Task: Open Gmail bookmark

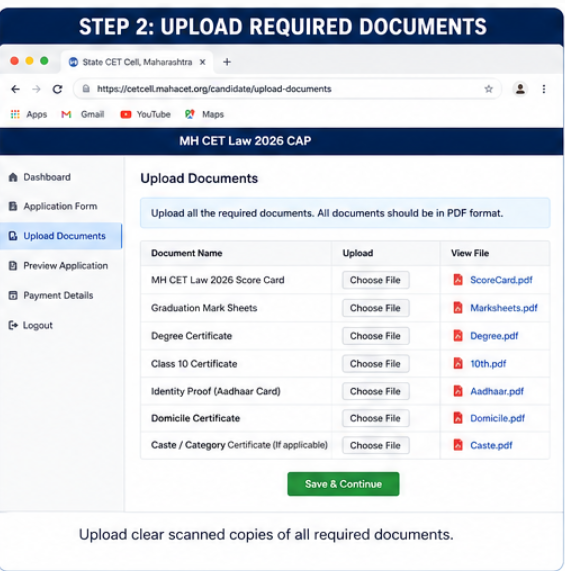Action: tap(83, 114)
